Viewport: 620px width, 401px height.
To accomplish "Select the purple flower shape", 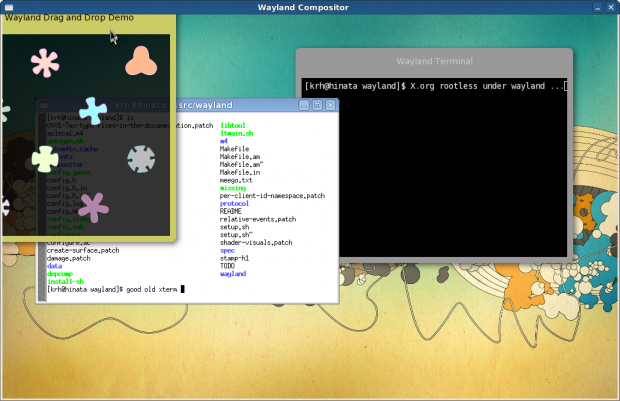I will [x=92, y=206].
